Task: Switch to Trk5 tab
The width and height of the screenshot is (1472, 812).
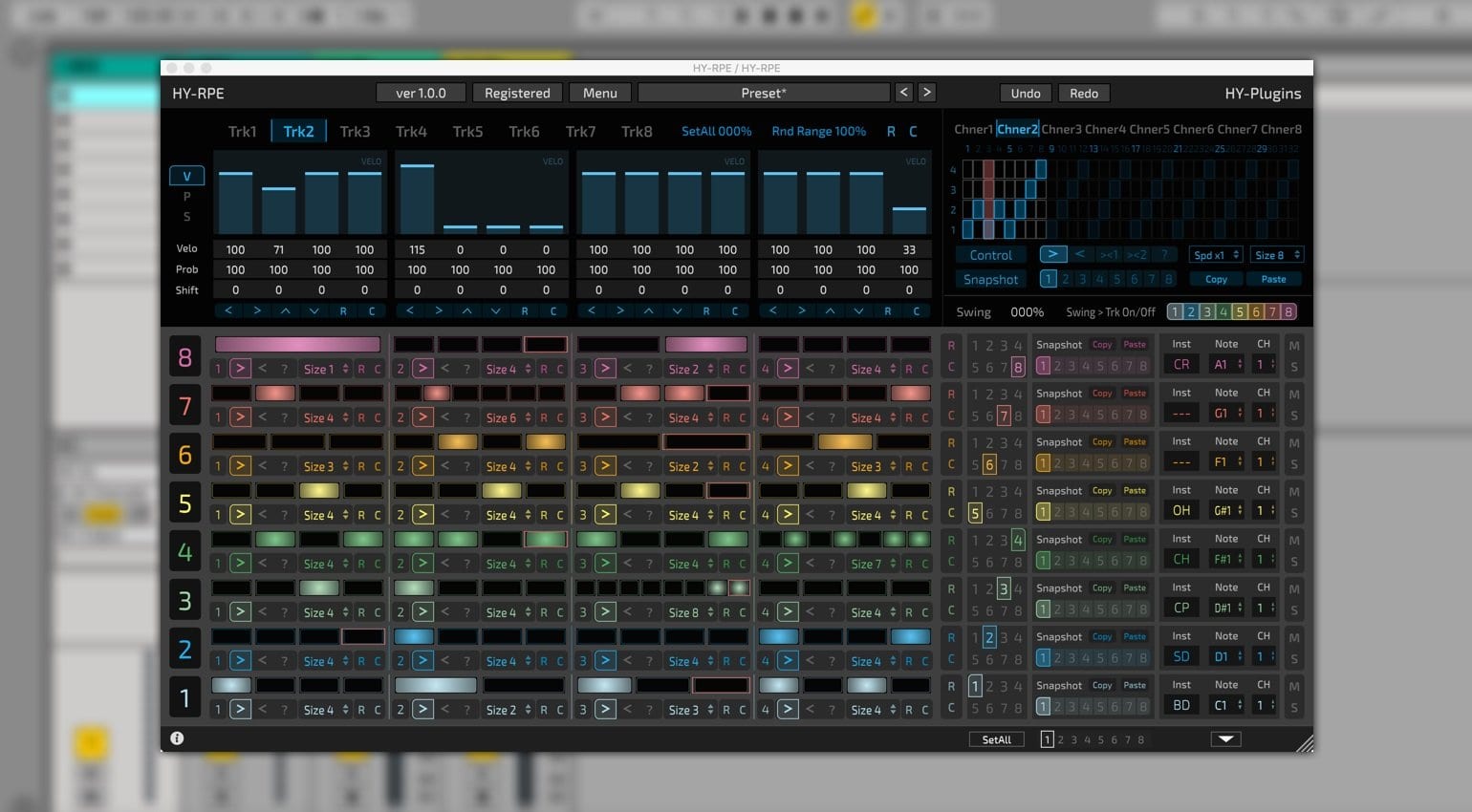Action: coord(467,131)
